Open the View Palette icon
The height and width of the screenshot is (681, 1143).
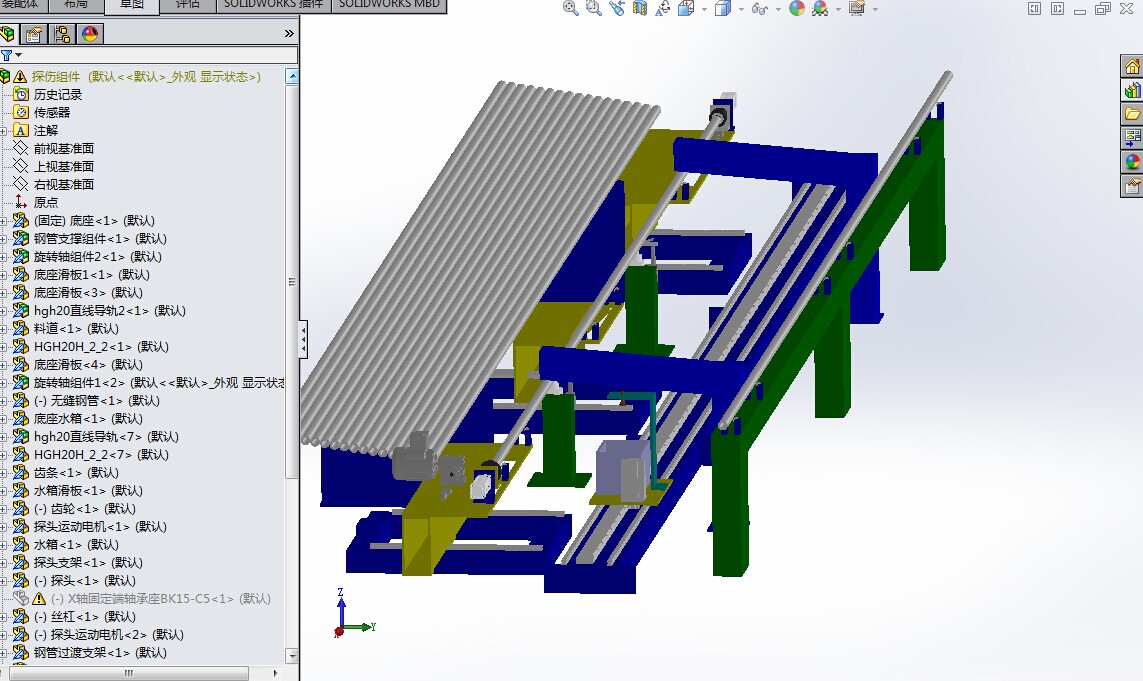click(x=1131, y=138)
